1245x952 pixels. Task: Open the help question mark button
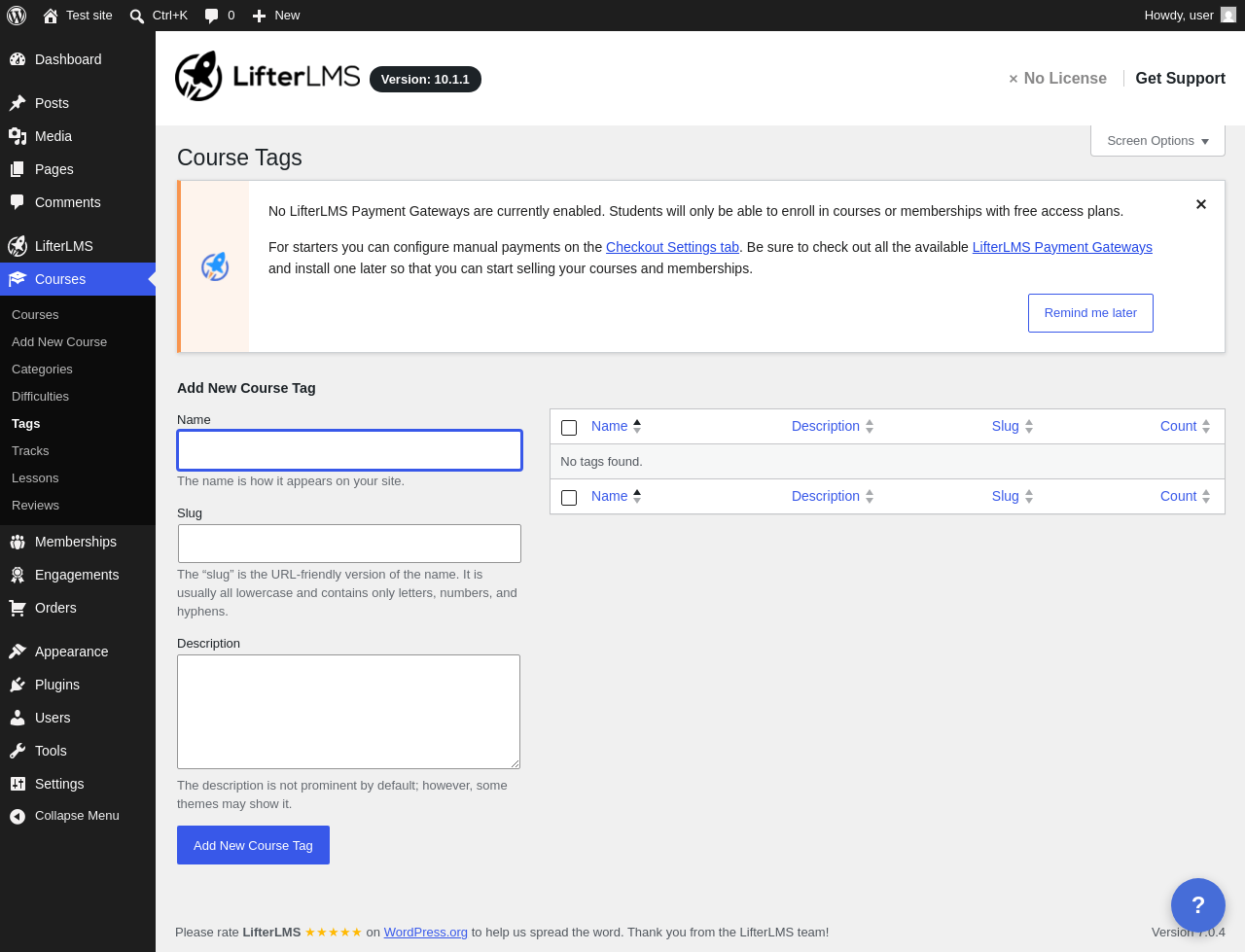coord(1198,905)
